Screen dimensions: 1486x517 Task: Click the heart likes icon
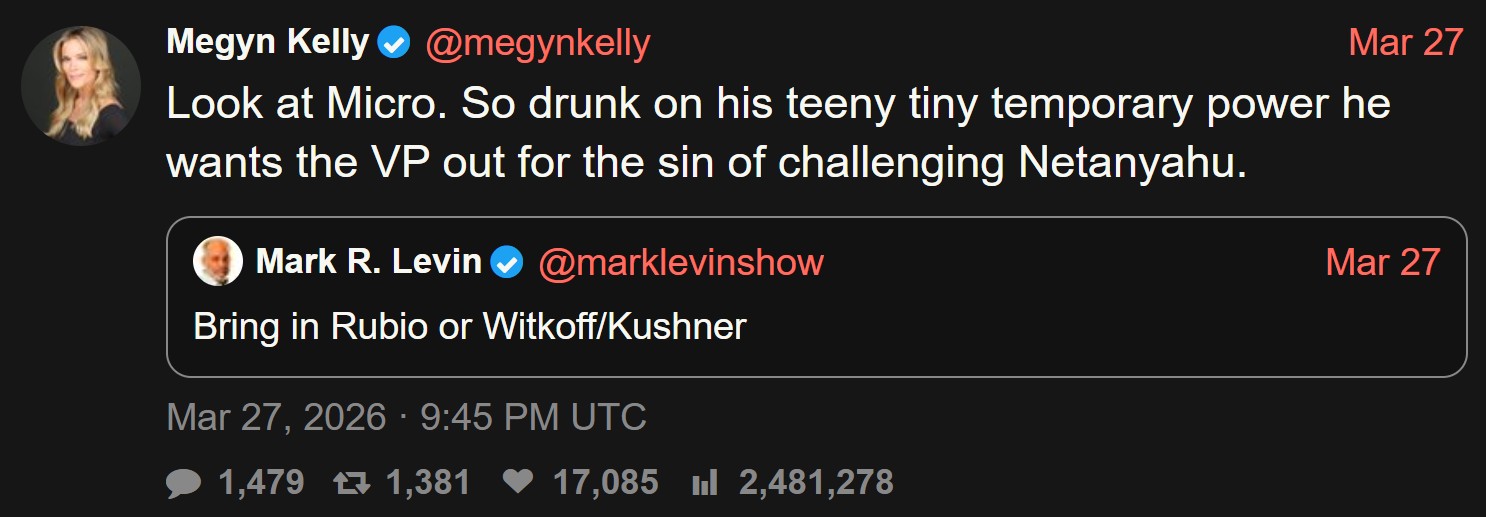pyautogui.click(x=517, y=484)
